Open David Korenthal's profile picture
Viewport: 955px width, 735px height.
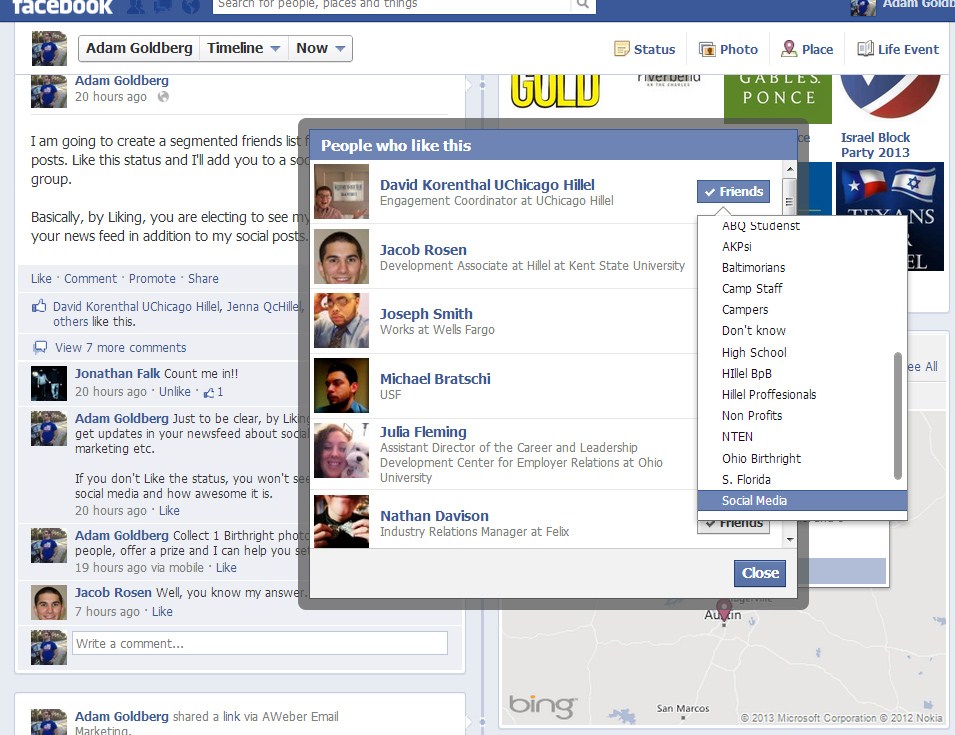point(342,192)
